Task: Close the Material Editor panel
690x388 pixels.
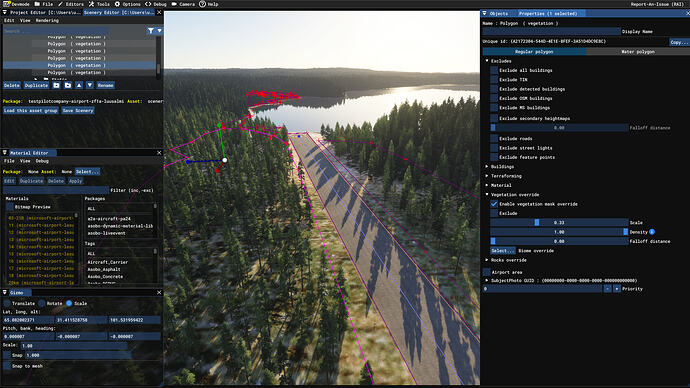Action: [159, 153]
